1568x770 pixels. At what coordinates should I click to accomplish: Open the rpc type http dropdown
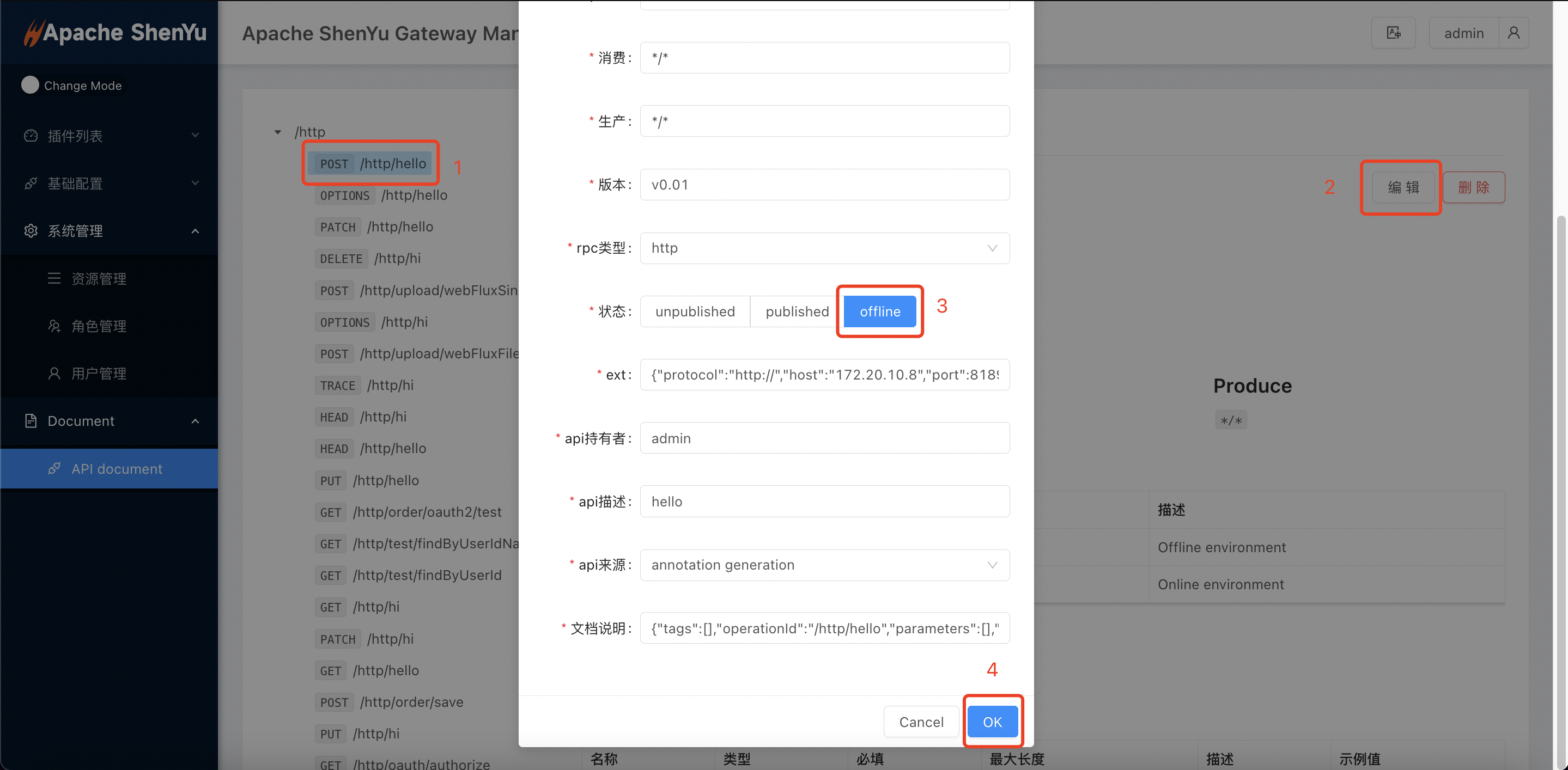click(x=824, y=248)
